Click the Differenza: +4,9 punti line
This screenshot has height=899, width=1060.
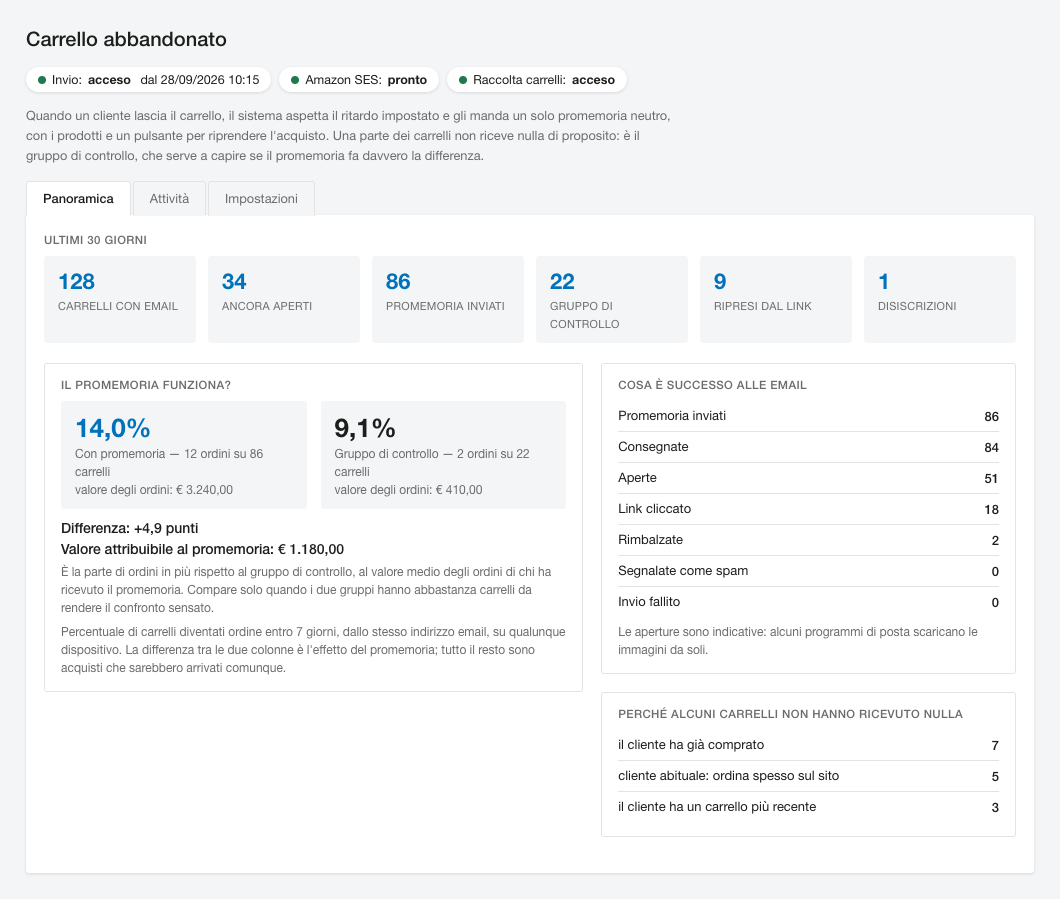pyautogui.click(x=130, y=528)
